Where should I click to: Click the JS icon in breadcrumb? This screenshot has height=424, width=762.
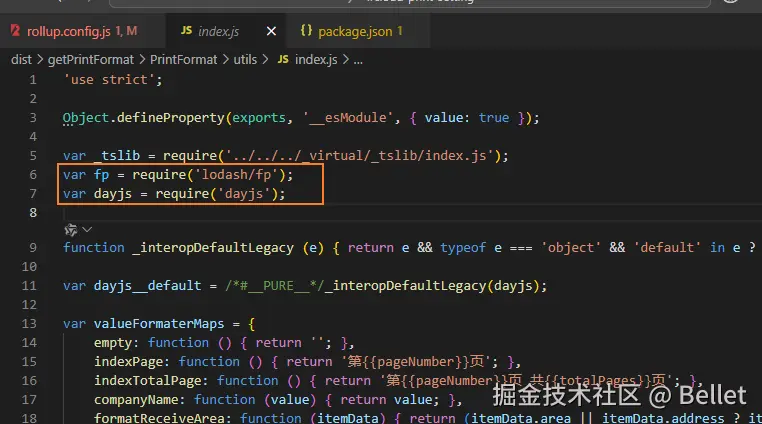click(283, 59)
